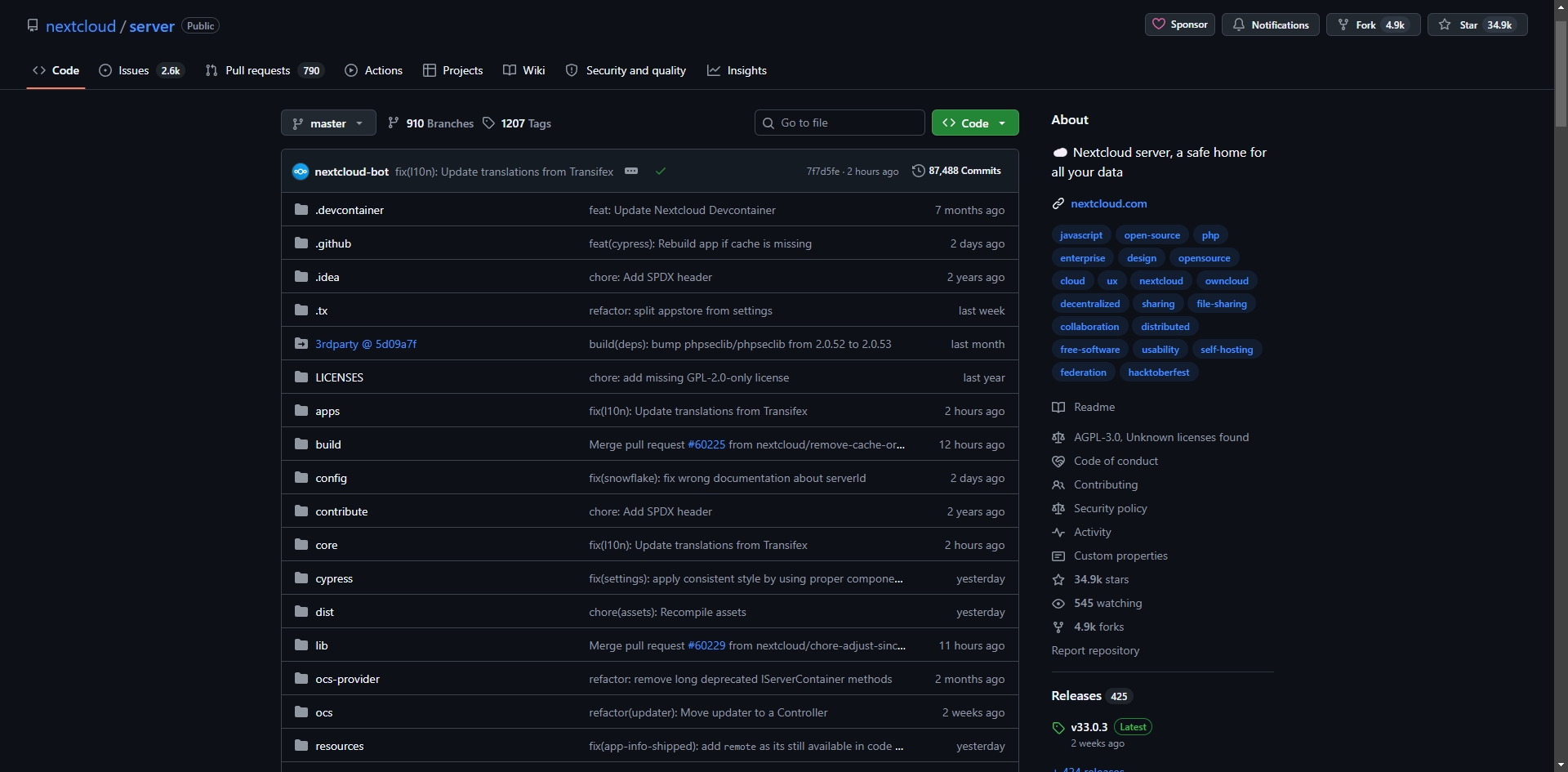Open the 3rdparty @ 5d09a7f submodule
The width and height of the screenshot is (1568, 772).
point(366,344)
